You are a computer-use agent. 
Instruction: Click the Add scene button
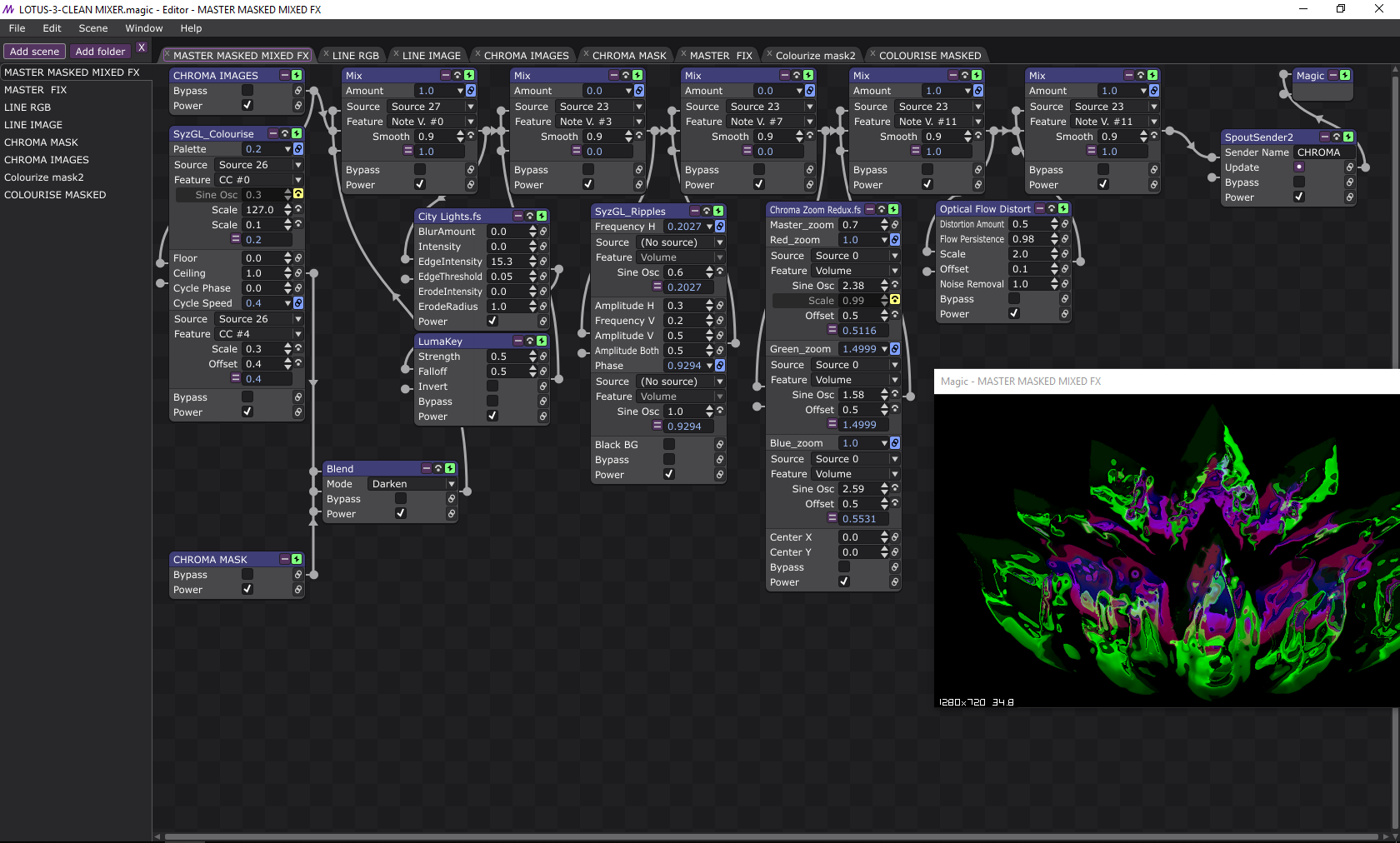[x=34, y=52]
